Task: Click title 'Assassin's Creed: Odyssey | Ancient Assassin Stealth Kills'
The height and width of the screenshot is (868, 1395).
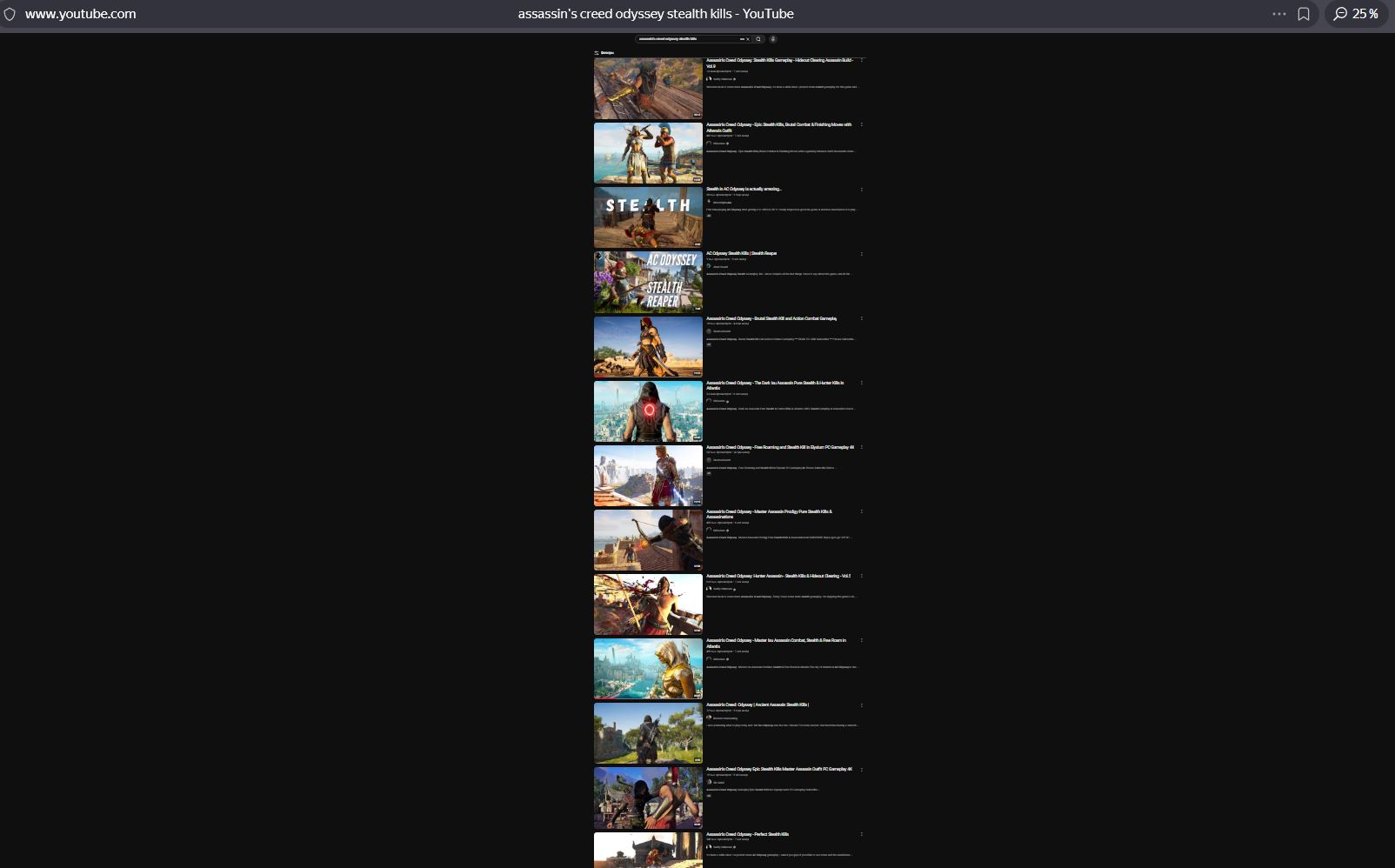Action: (758, 704)
